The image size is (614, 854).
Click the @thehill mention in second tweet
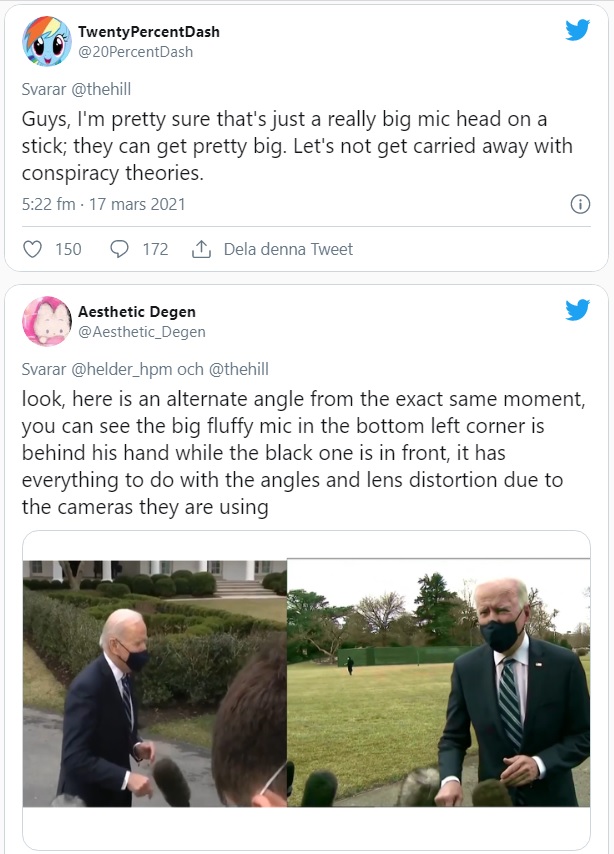pos(239,369)
